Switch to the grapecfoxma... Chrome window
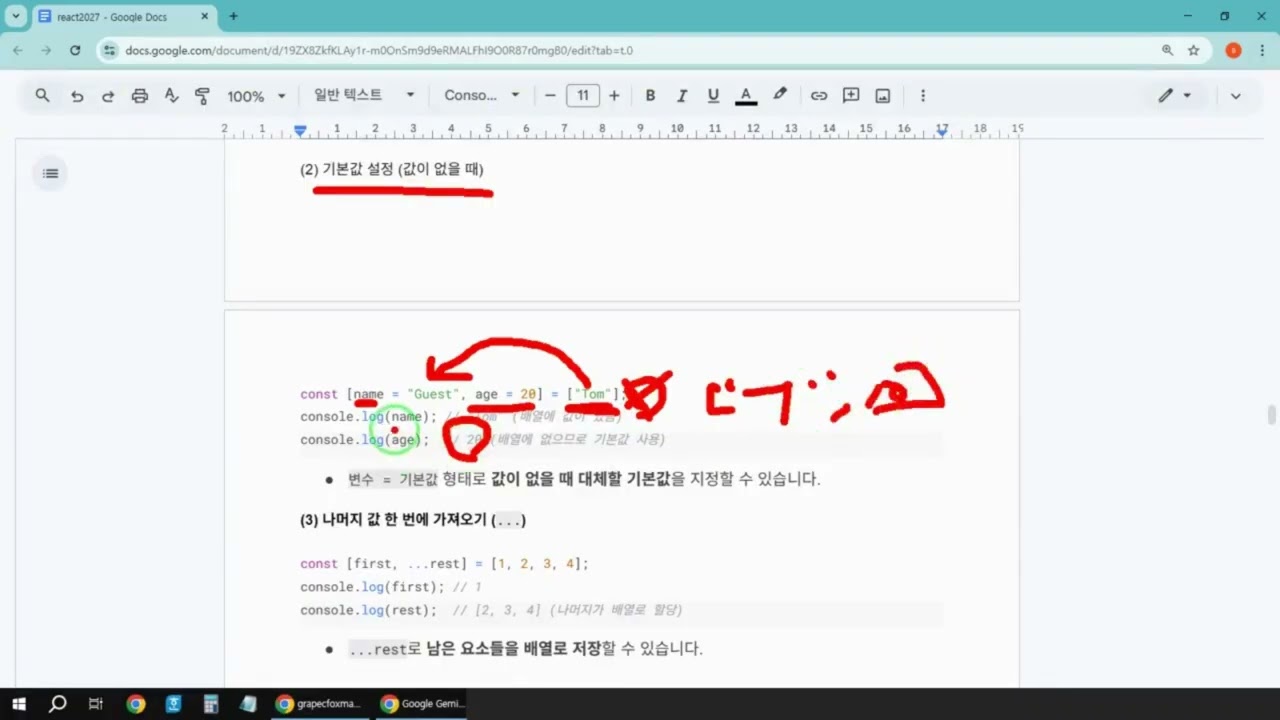 pyautogui.click(x=318, y=704)
